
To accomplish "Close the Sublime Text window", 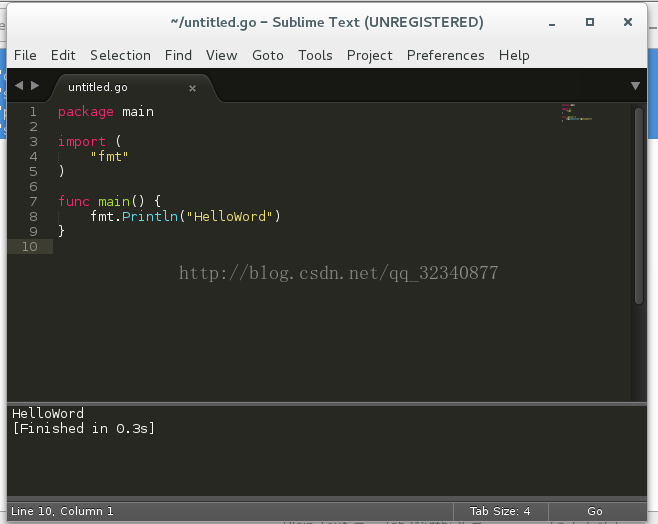I will (628, 22).
